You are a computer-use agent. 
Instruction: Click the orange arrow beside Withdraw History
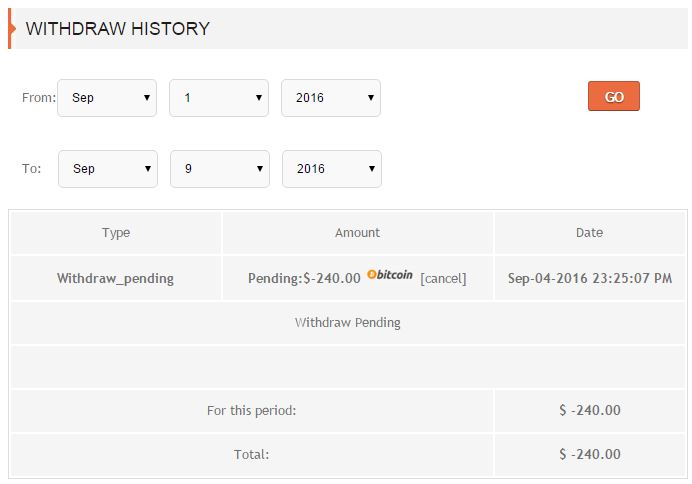click(12, 28)
